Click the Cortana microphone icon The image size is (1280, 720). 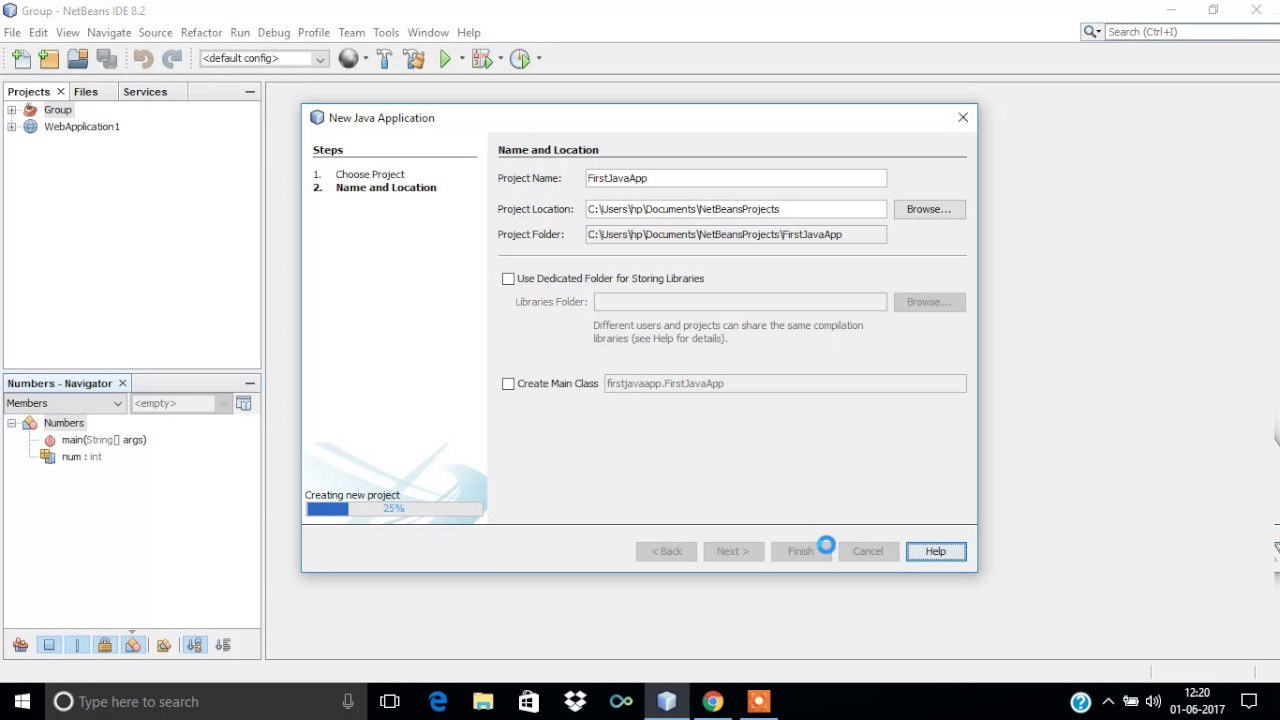(x=348, y=701)
